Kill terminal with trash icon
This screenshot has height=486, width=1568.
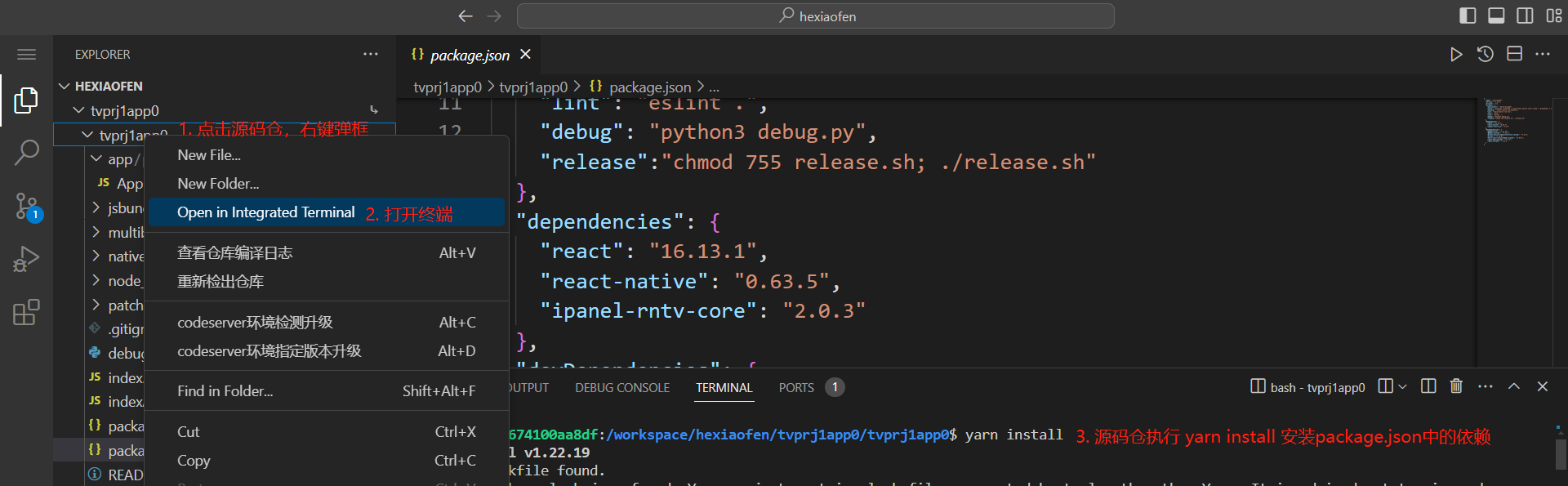(x=1456, y=386)
